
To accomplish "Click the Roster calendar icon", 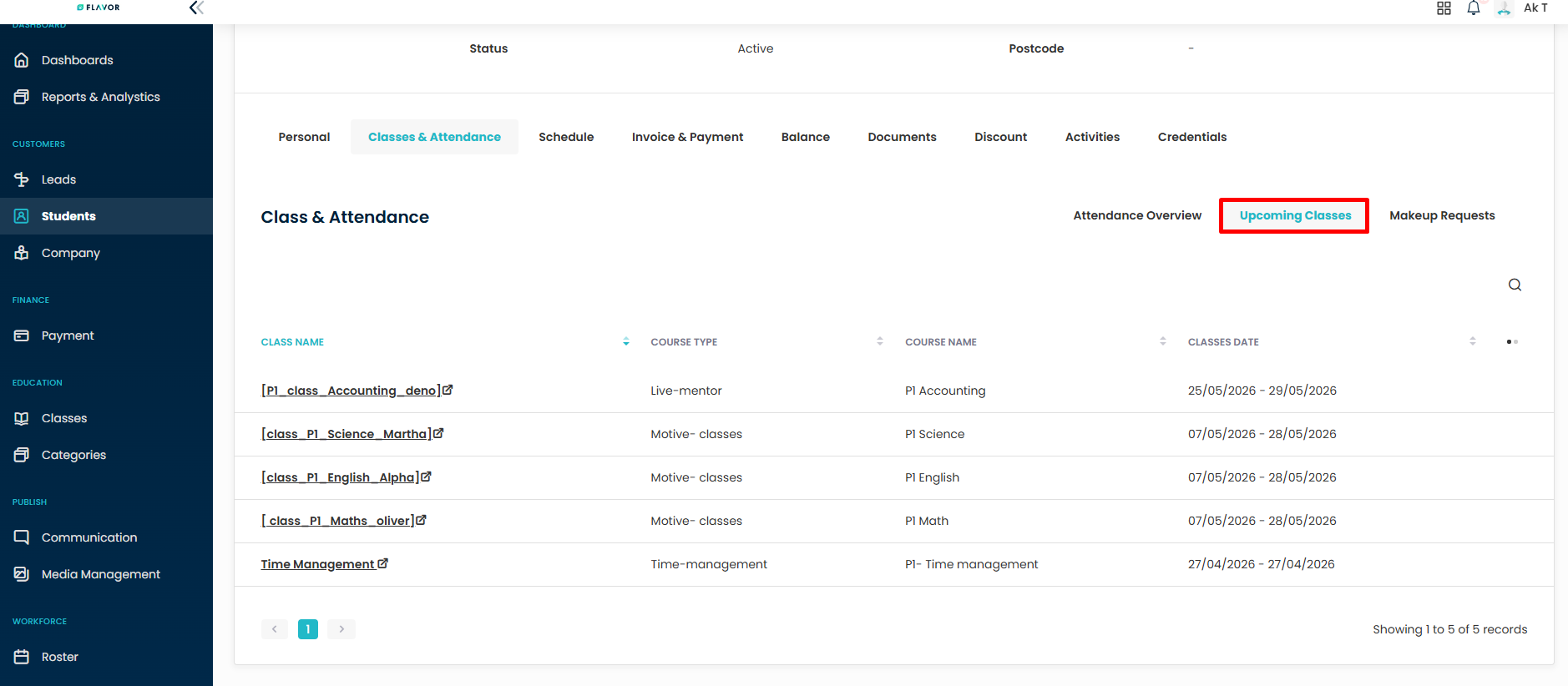I will 22,657.
